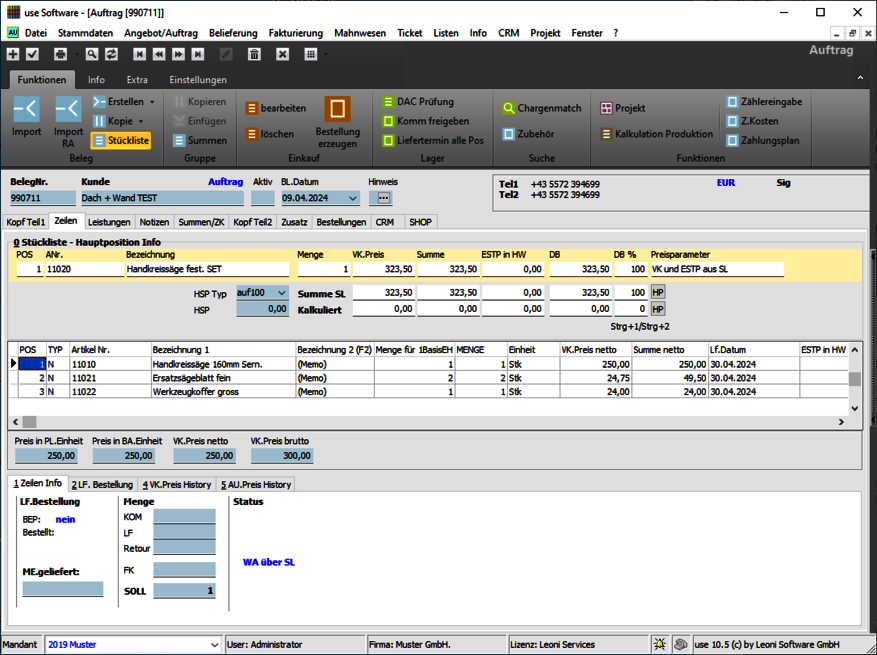Screen dimensions: 877x655
Task: Click the print icon in the toolbar
Action: tap(61, 54)
